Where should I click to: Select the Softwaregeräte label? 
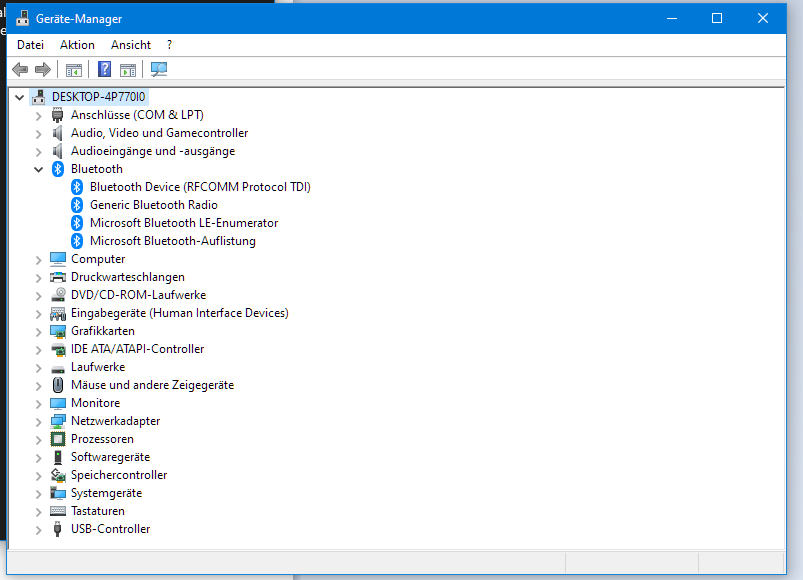(110, 457)
